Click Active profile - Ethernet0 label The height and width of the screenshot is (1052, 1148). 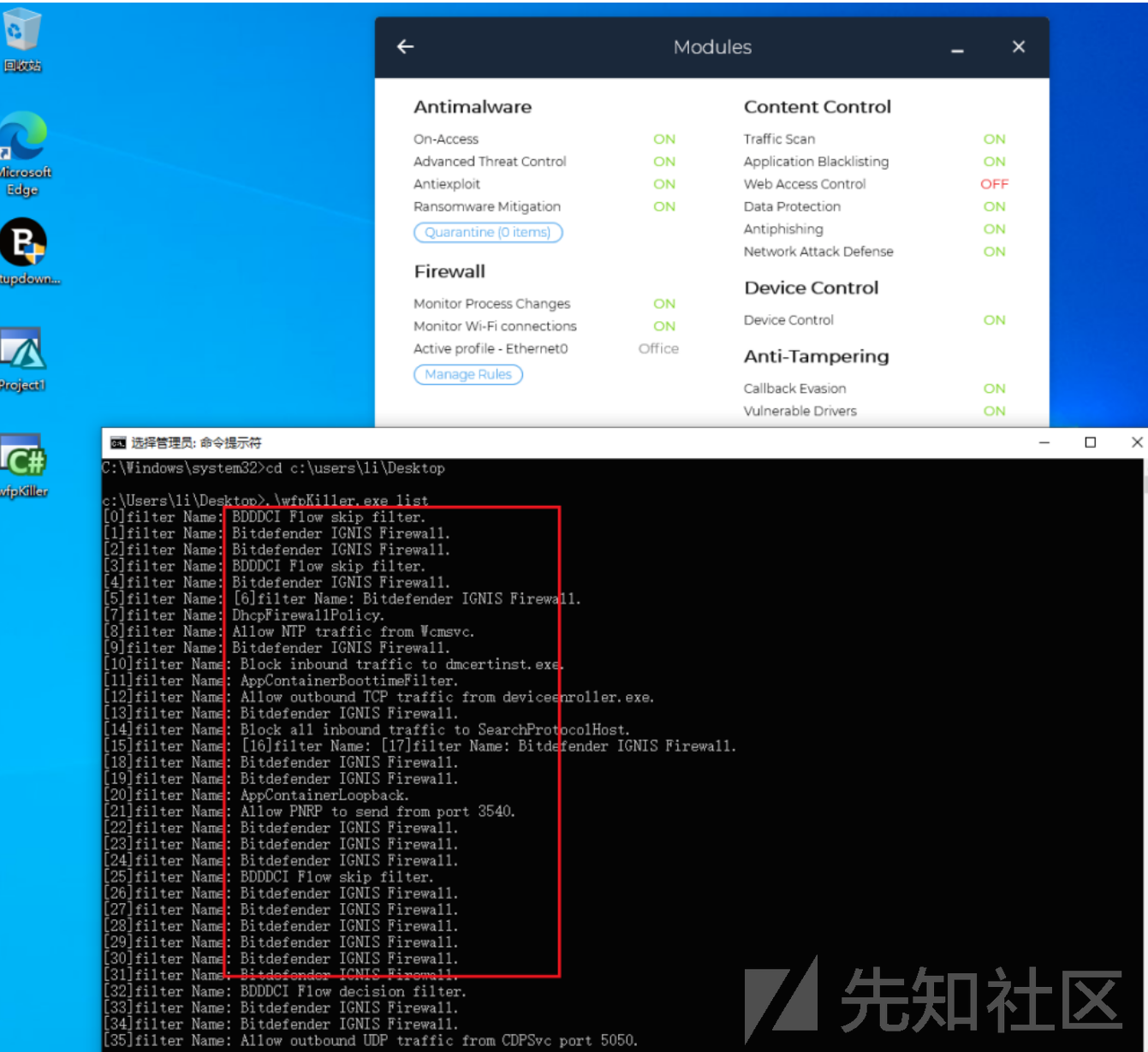point(491,349)
